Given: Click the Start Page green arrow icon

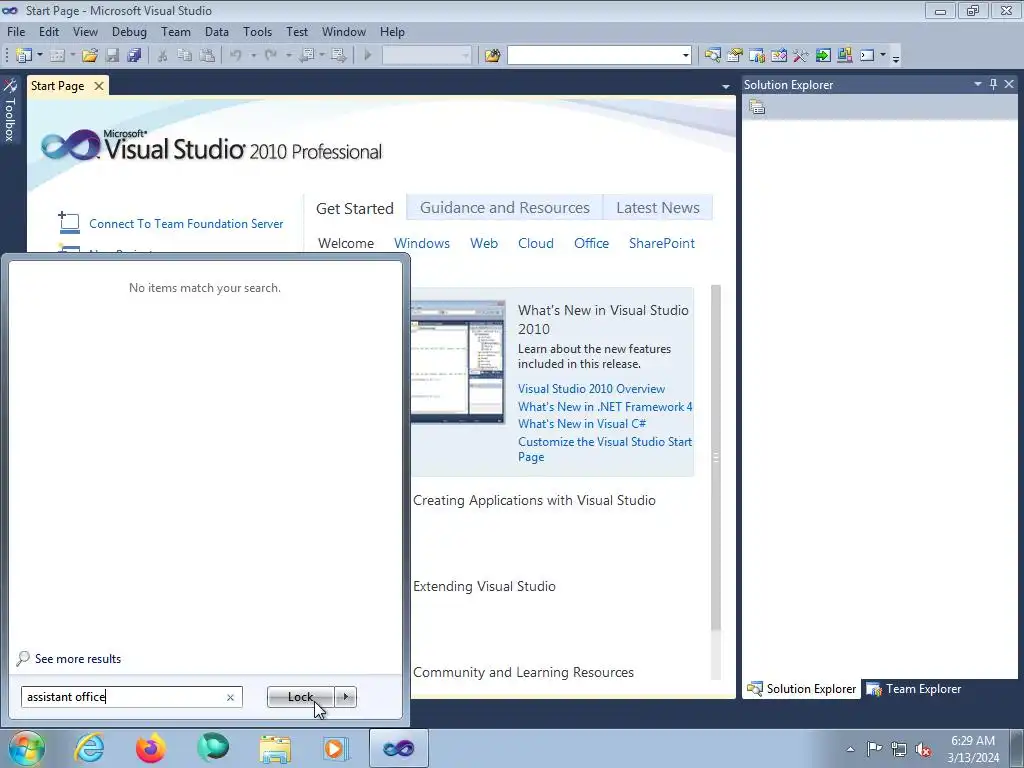Looking at the screenshot, I should coord(823,56).
